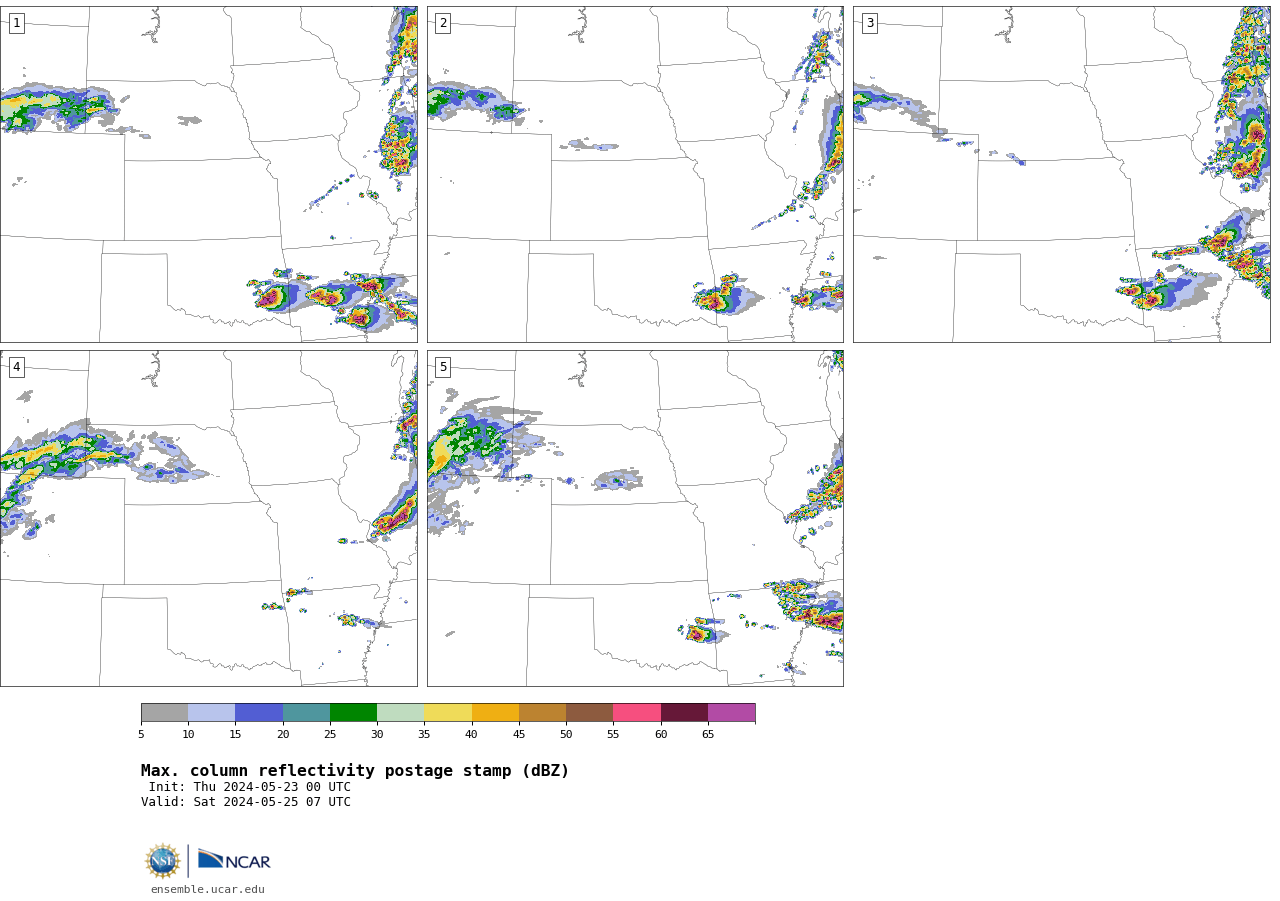Click the tan 45-50 dBZ swatch
This screenshot has height=901, width=1280.
(542, 712)
